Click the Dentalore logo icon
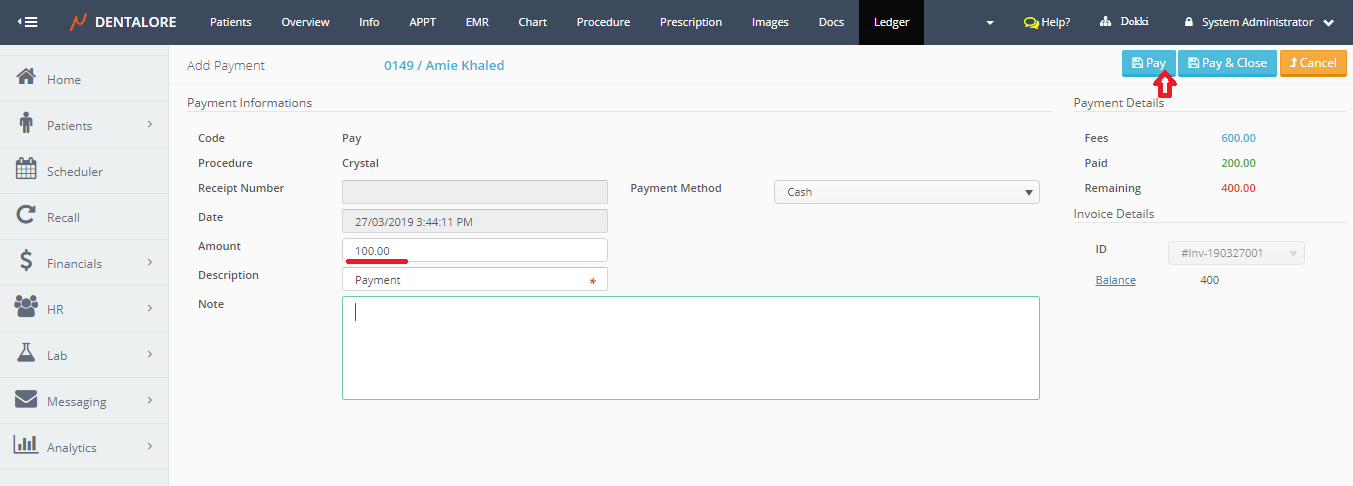This screenshot has height=486, width=1353. (78, 22)
